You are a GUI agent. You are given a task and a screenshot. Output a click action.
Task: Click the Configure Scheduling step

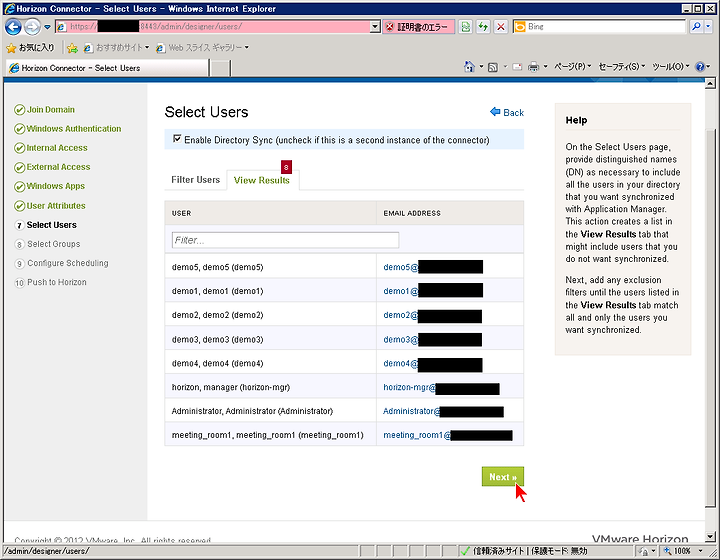(62, 263)
